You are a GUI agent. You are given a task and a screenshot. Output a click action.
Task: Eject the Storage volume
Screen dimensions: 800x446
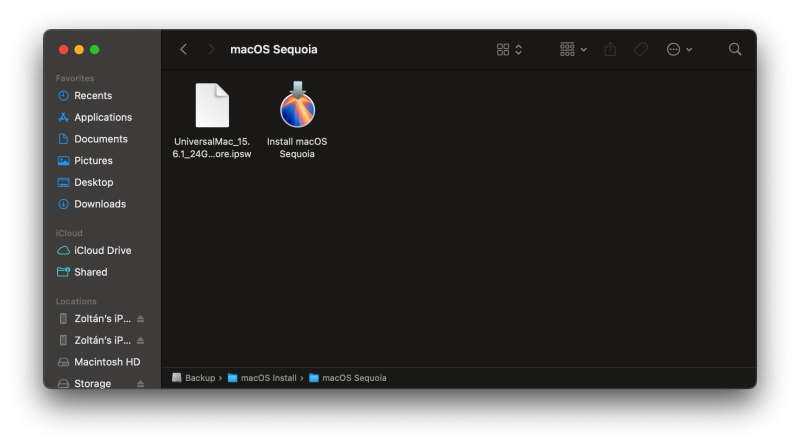(x=141, y=383)
